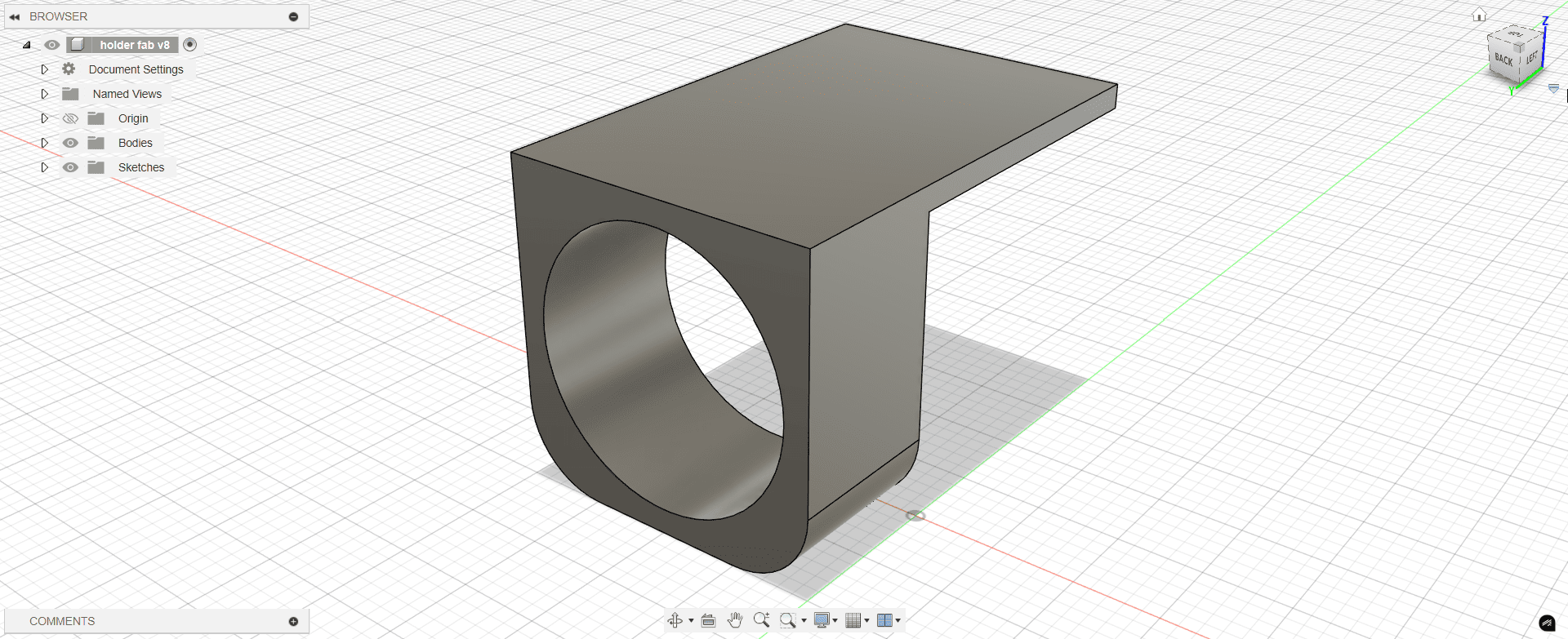
Task: Expand the Display Settings dropdown arrow
Action: point(835,620)
